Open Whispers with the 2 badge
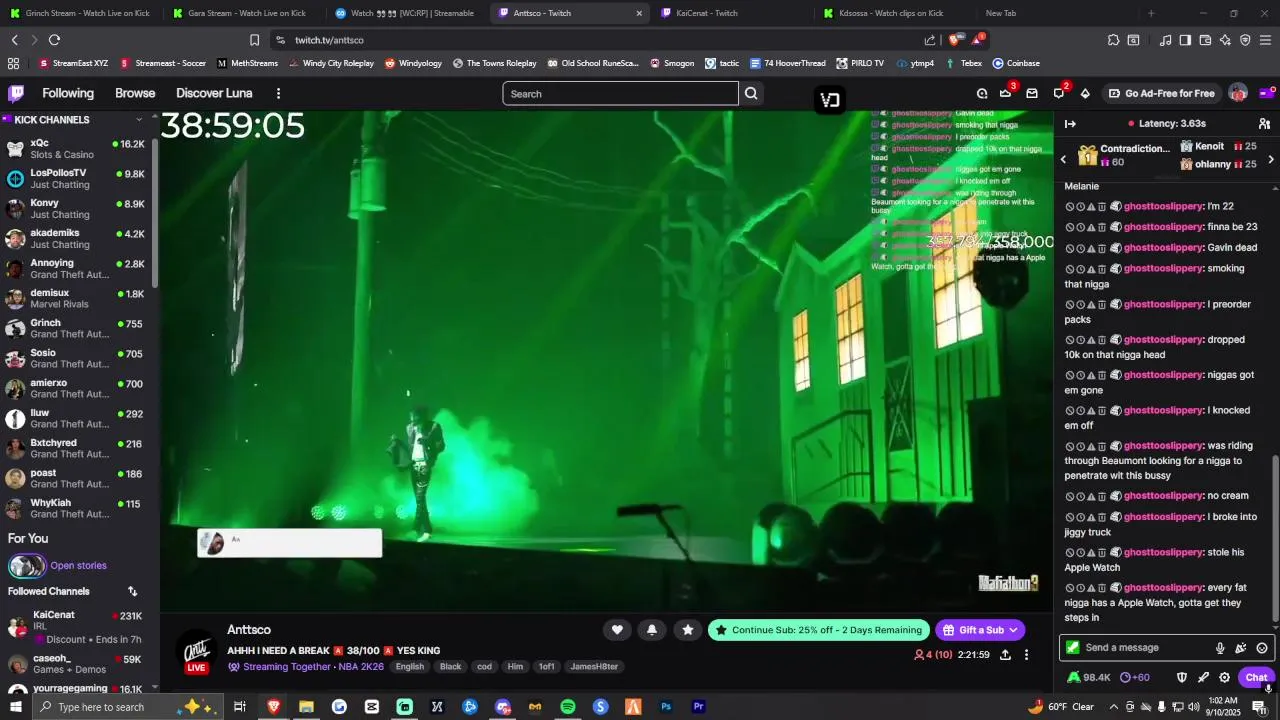1280x720 pixels. point(1059,93)
